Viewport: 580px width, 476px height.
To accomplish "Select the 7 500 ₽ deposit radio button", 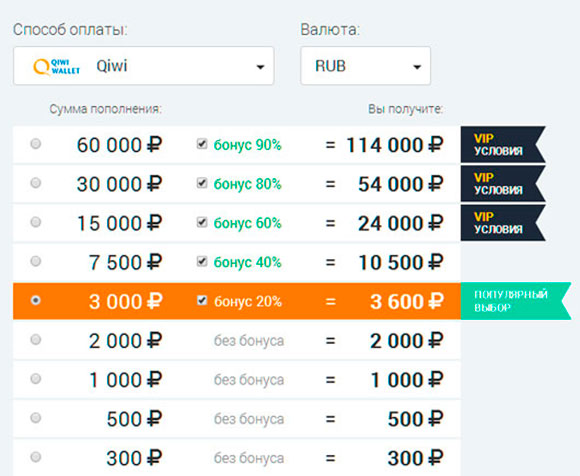I will click(x=36, y=261).
